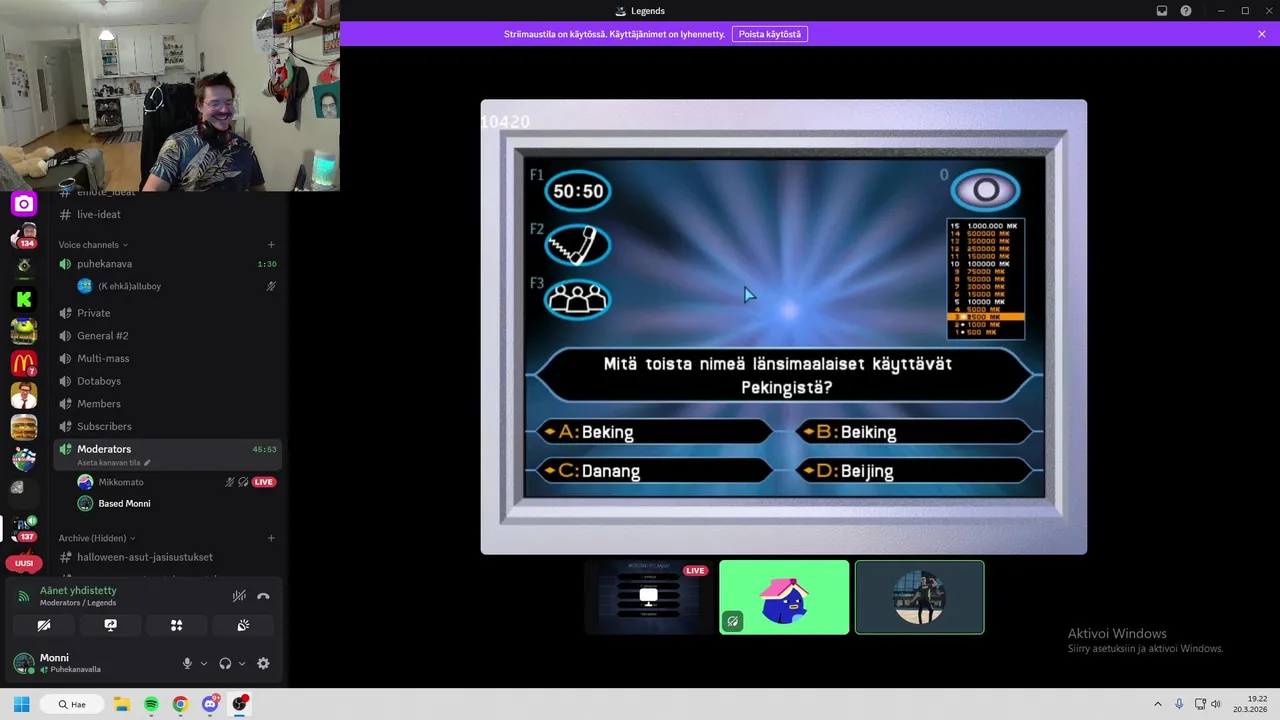This screenshot has height=720, width=1280.
Task: Use the ask-the-audience lifeline
Action: click(x=578, y=299)
